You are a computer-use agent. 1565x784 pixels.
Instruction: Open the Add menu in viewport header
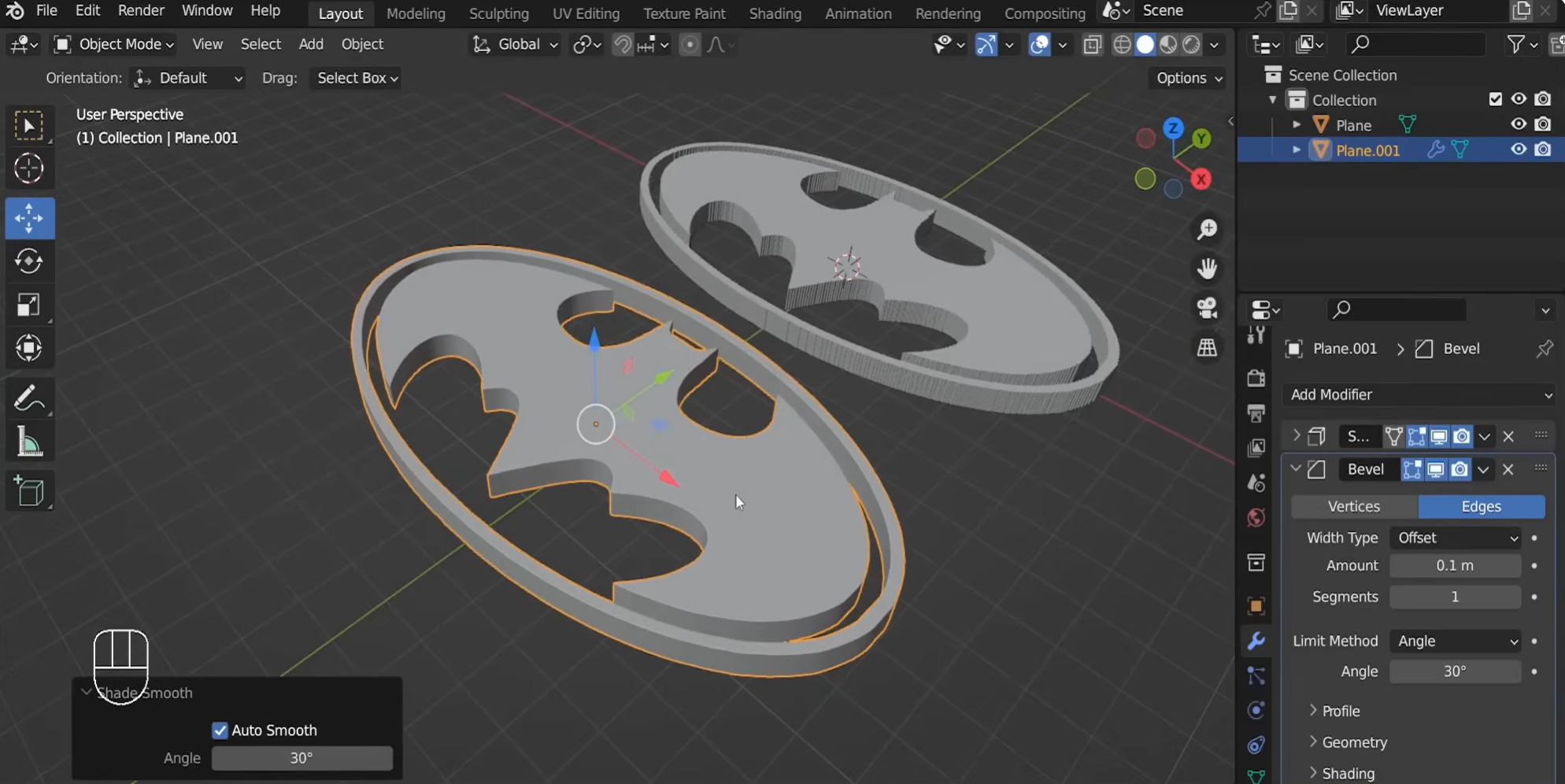click(311, 44)
